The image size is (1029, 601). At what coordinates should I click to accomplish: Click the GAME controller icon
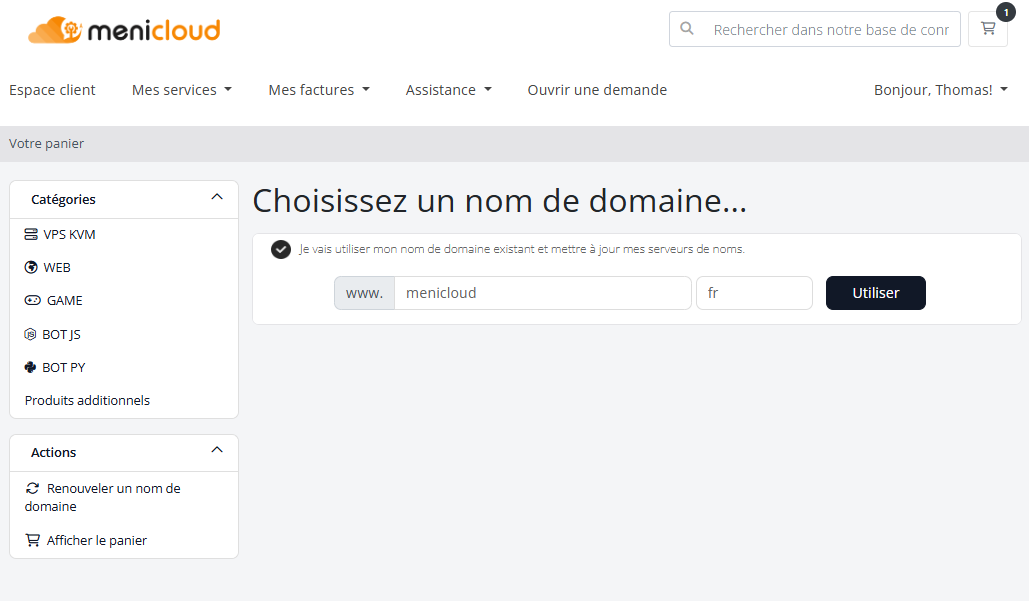click(32, 300)
